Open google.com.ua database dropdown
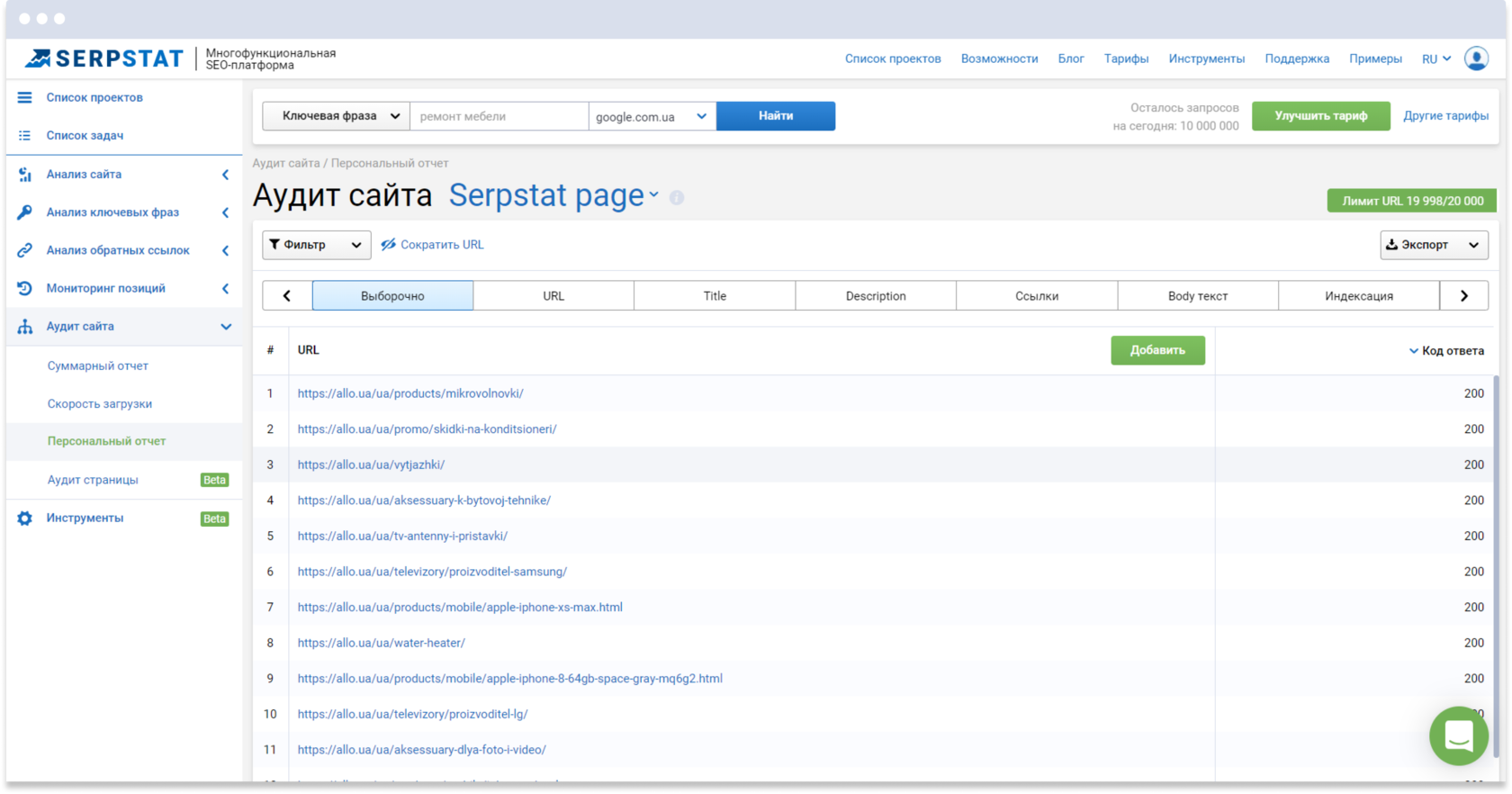Screen dimensions: 1512x794 [x=652, y=116]
